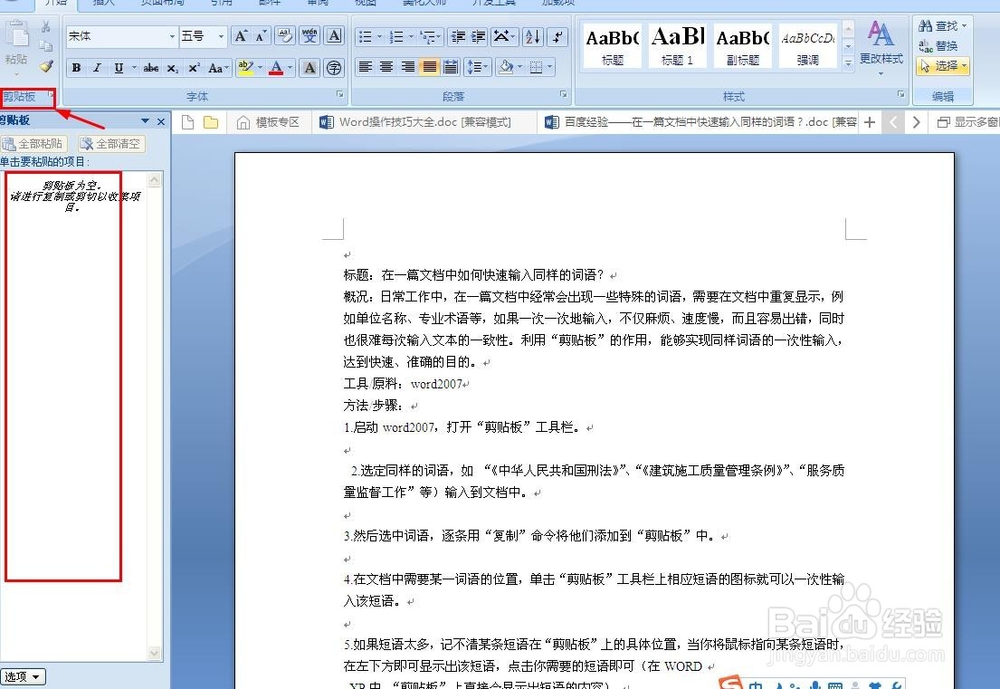This screenshot has height=689, width=1000.
Task: Open the Phonetic Guide (wén) tool
Action: [x=309, y=36]
